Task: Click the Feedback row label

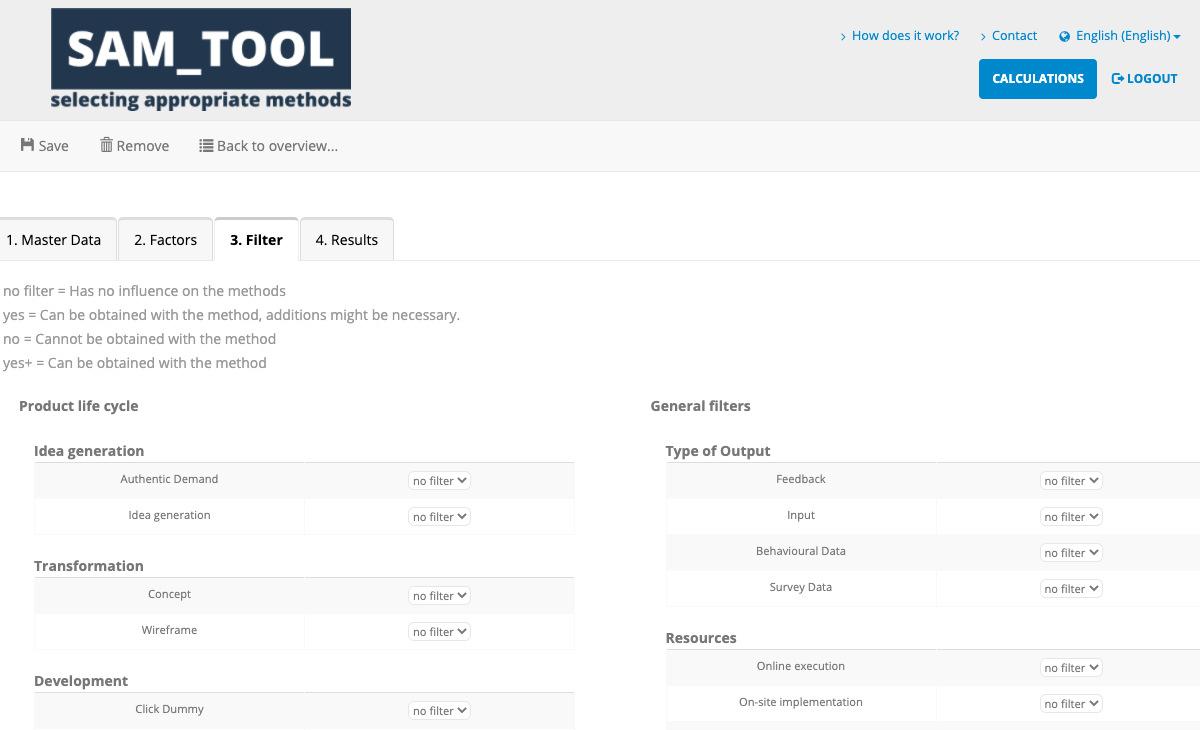Action: (x=801, y=479)
